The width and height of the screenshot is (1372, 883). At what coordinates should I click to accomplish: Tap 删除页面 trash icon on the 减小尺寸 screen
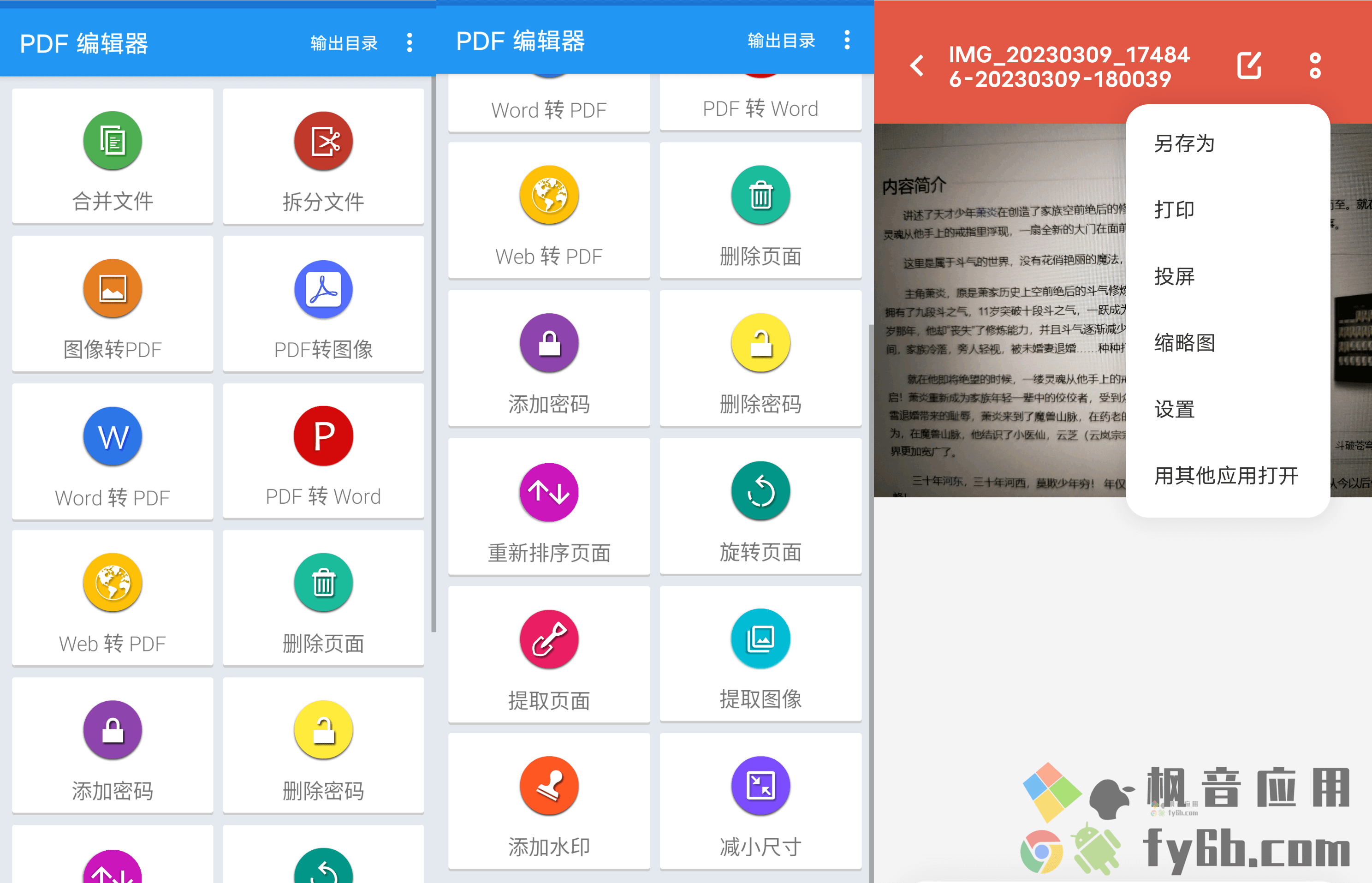point(760,196)
